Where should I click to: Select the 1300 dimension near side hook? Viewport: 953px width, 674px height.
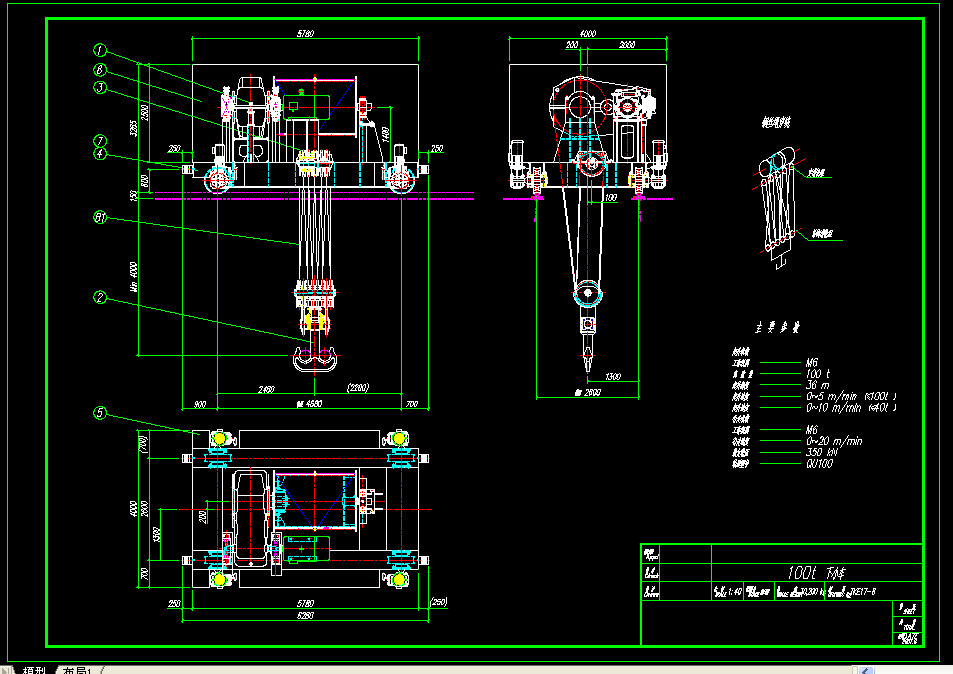click(613, 377)
